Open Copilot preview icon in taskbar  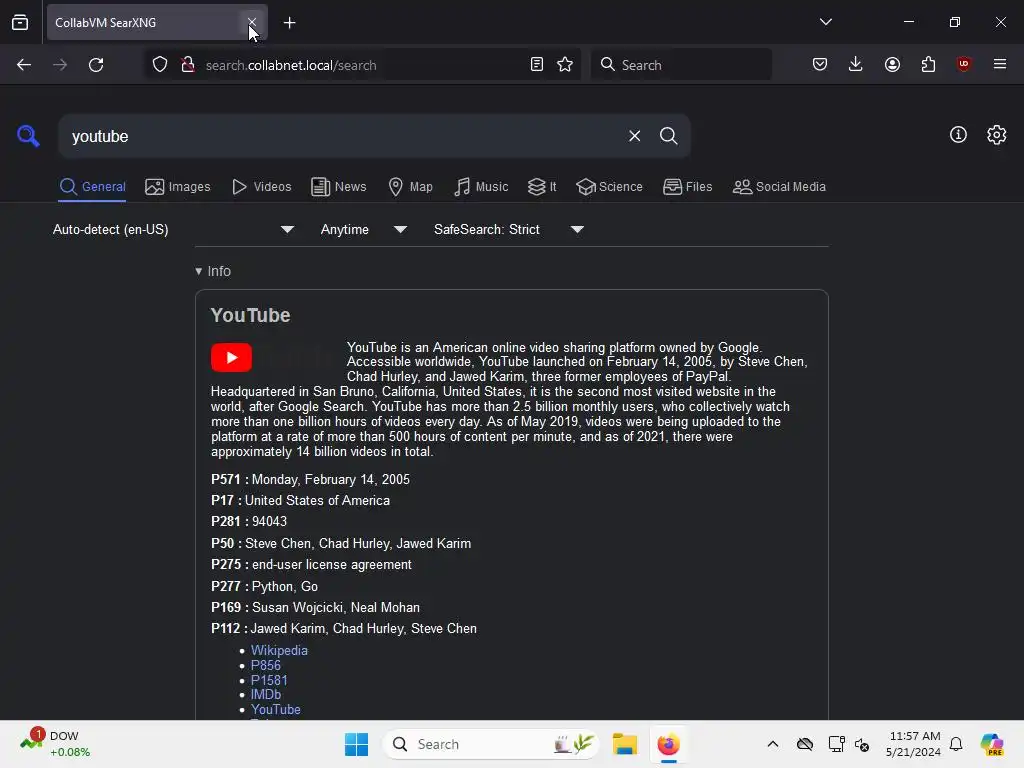tap(992, 744)
